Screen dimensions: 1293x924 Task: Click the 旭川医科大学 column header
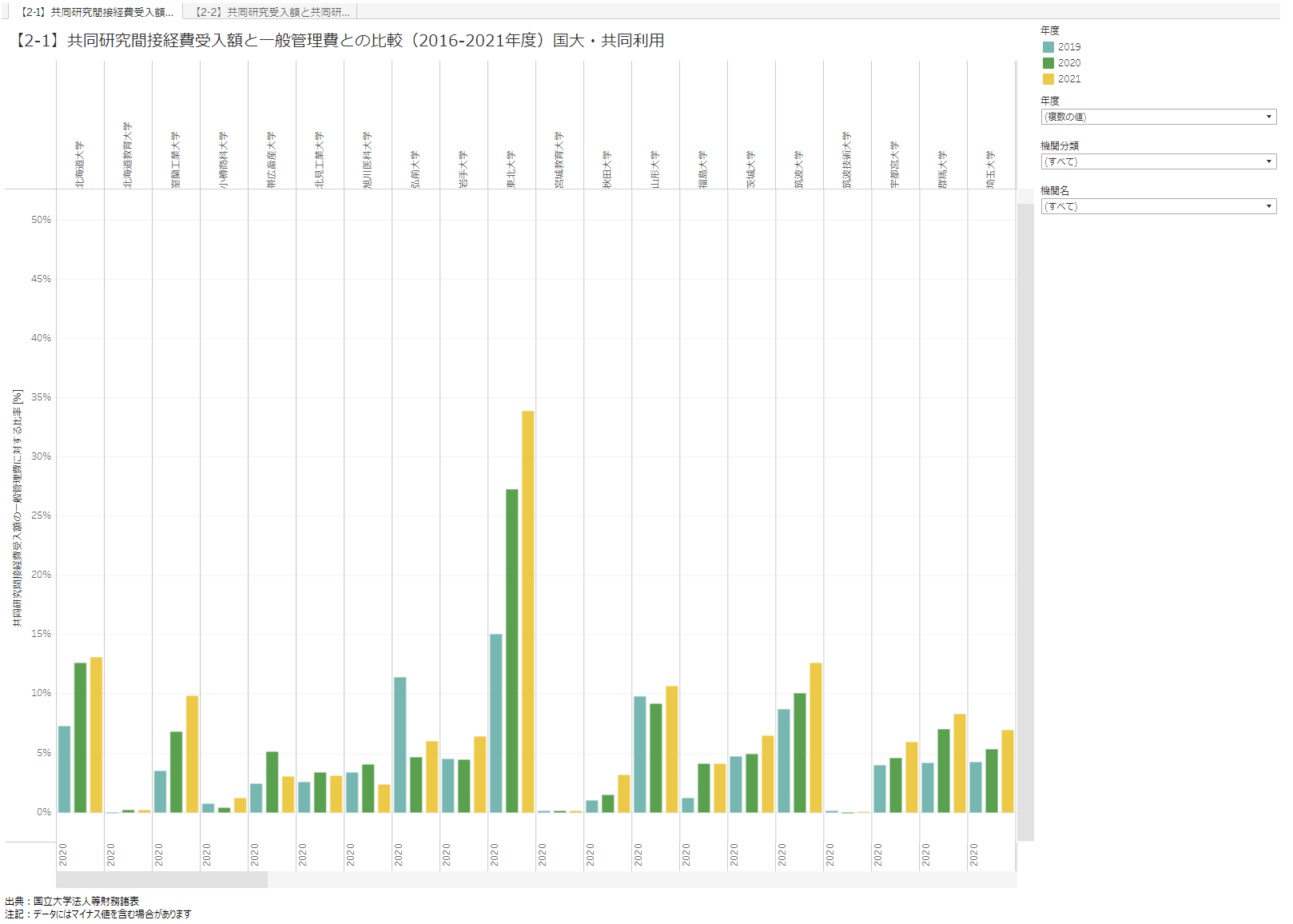[368, 160]
